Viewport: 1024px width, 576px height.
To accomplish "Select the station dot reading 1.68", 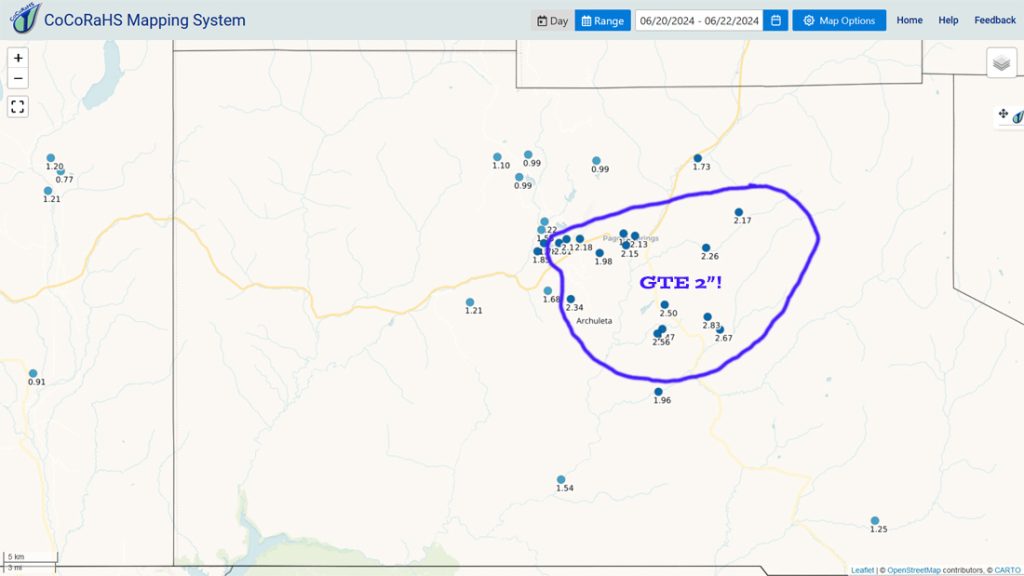I will tap(548, 291).
